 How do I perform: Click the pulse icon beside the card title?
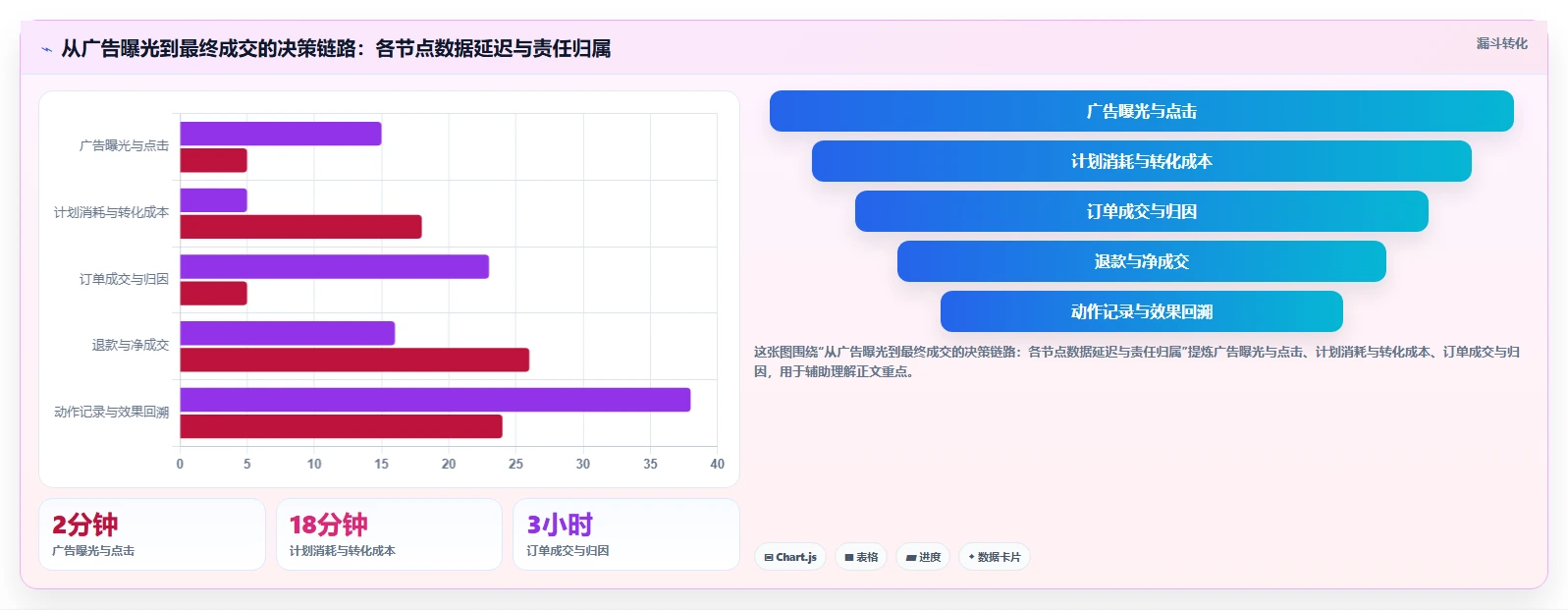tap(46, 49)
